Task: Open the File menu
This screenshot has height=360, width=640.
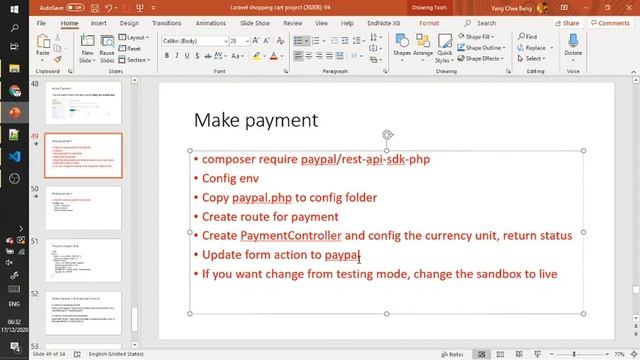Action: [41, 23]
